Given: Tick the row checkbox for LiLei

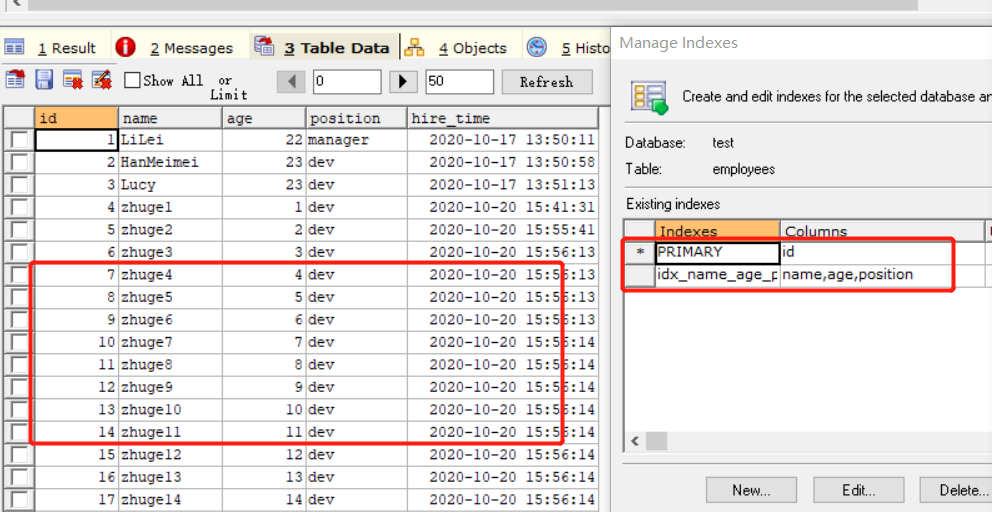Looking at the screenshot, I should [x=19, y=140].
